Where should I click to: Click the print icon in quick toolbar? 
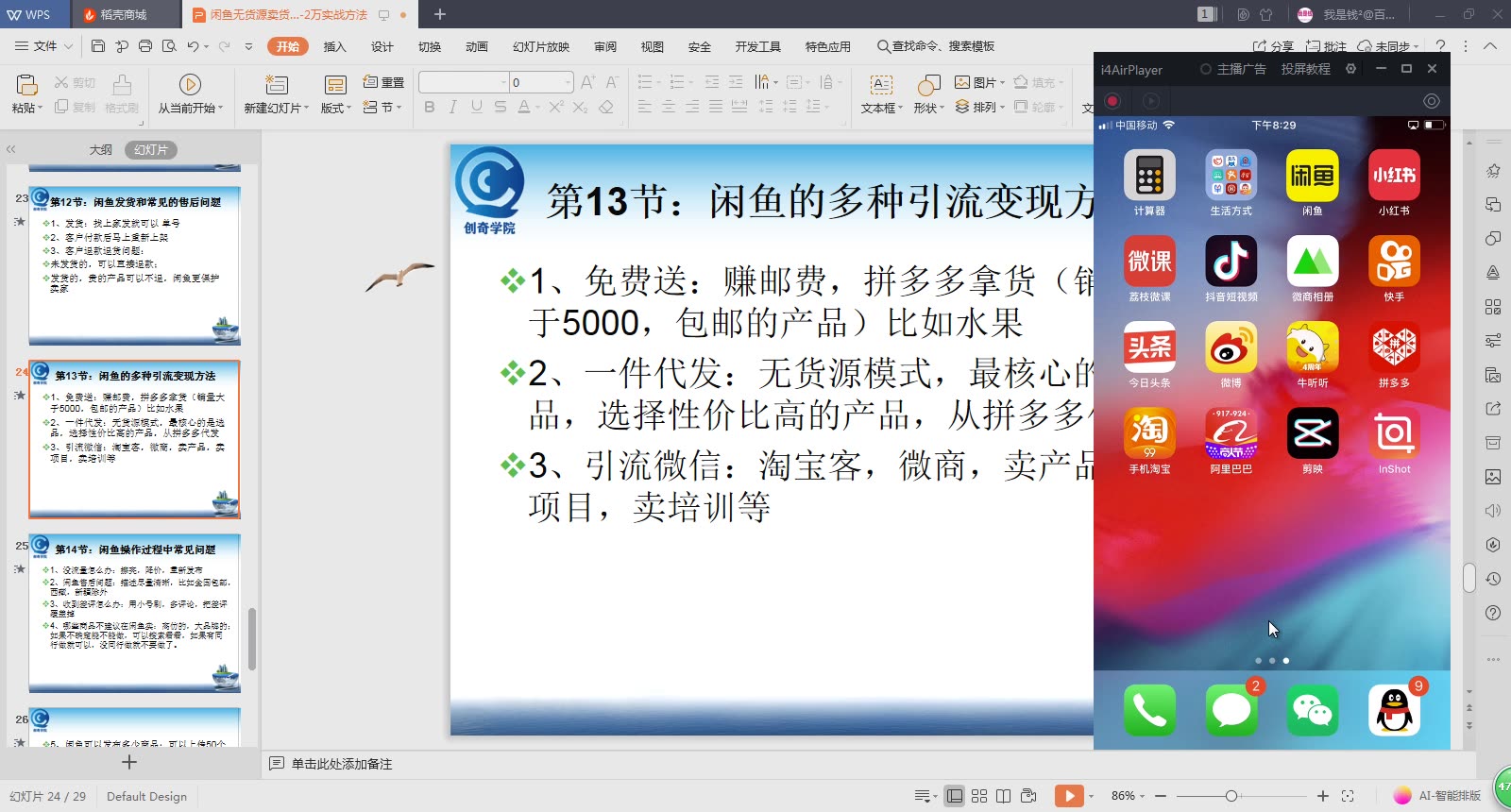[144, 45]
